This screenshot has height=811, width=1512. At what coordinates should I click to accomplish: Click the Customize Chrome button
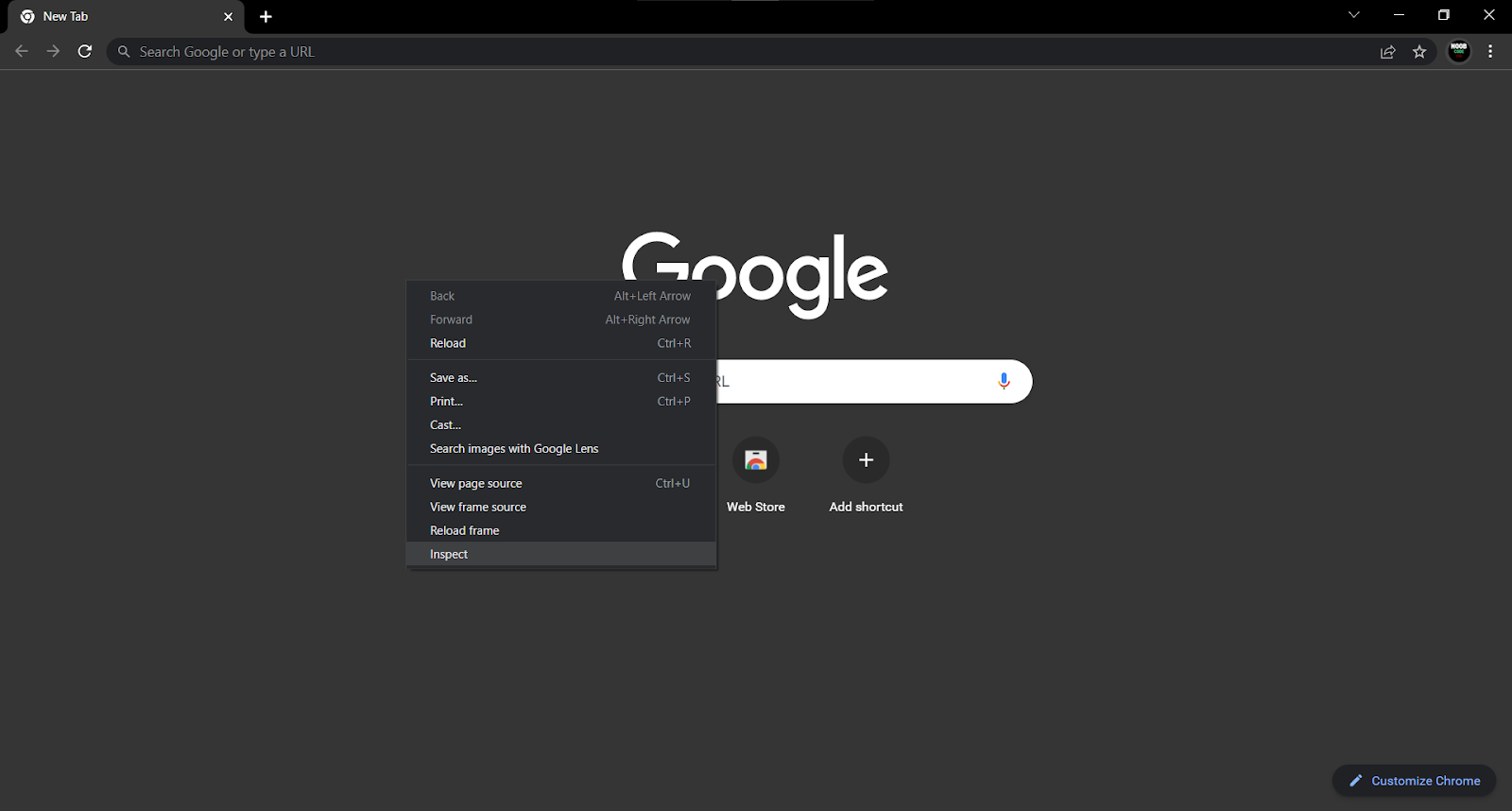(1414, 781)
